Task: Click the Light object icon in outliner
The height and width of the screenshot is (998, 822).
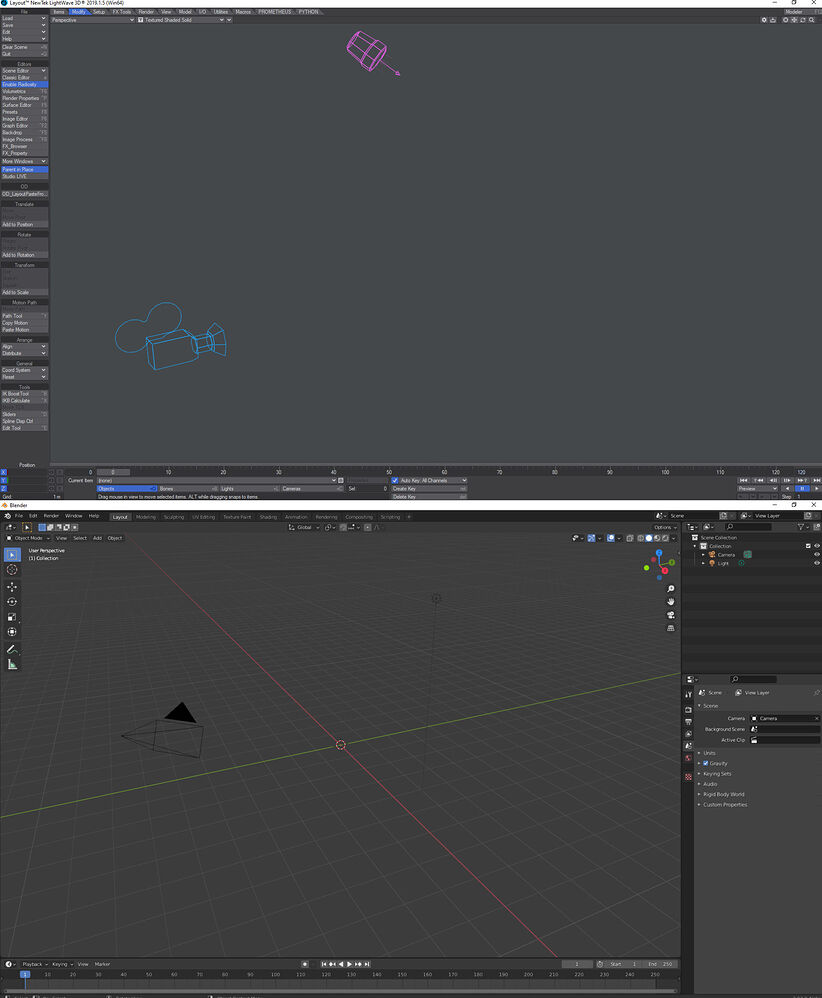Action: click(x=712, y=563)
